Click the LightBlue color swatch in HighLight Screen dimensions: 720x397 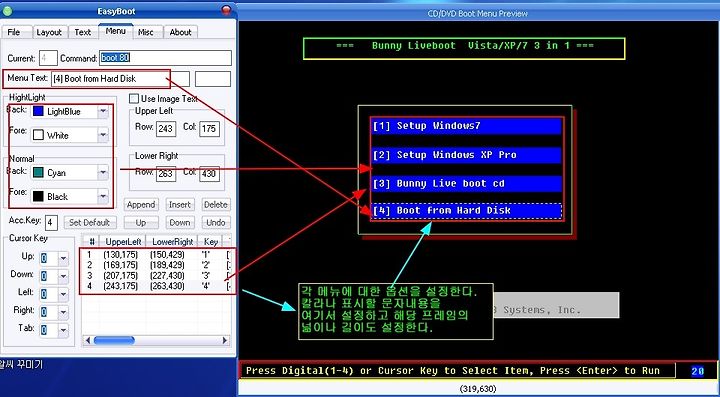(39, 112)
